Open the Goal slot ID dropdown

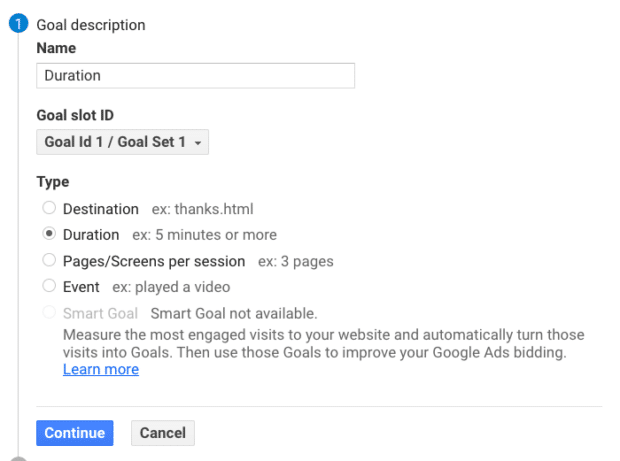122,143
